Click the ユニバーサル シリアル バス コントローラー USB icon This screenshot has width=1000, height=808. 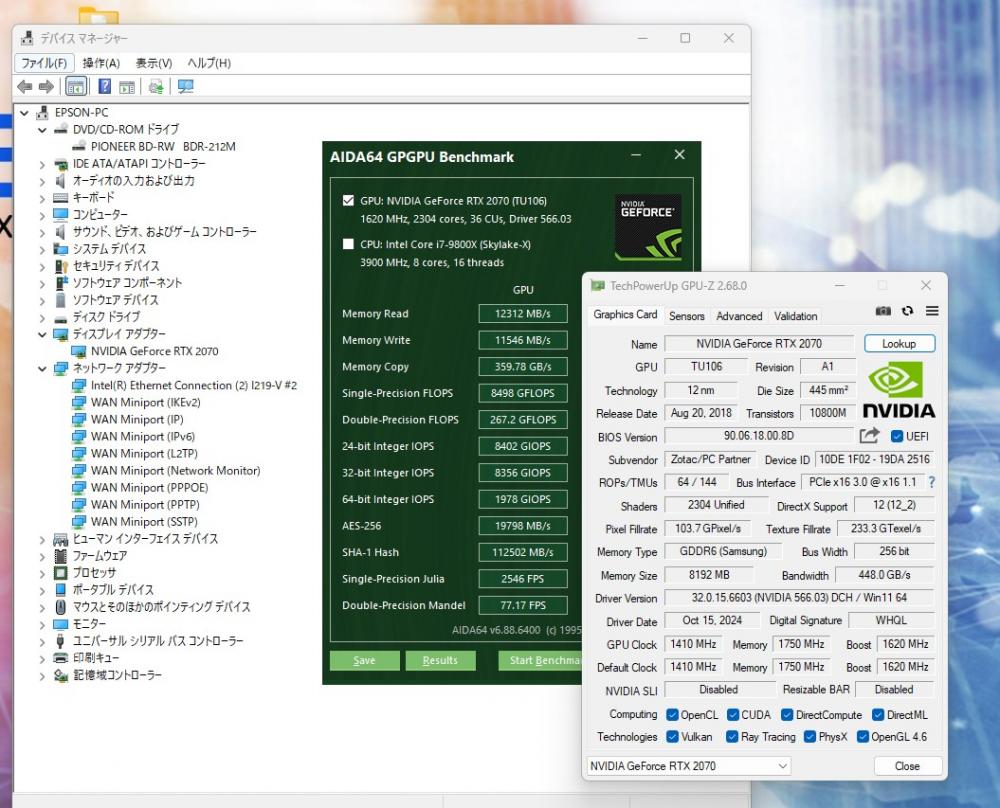point(61,641)
